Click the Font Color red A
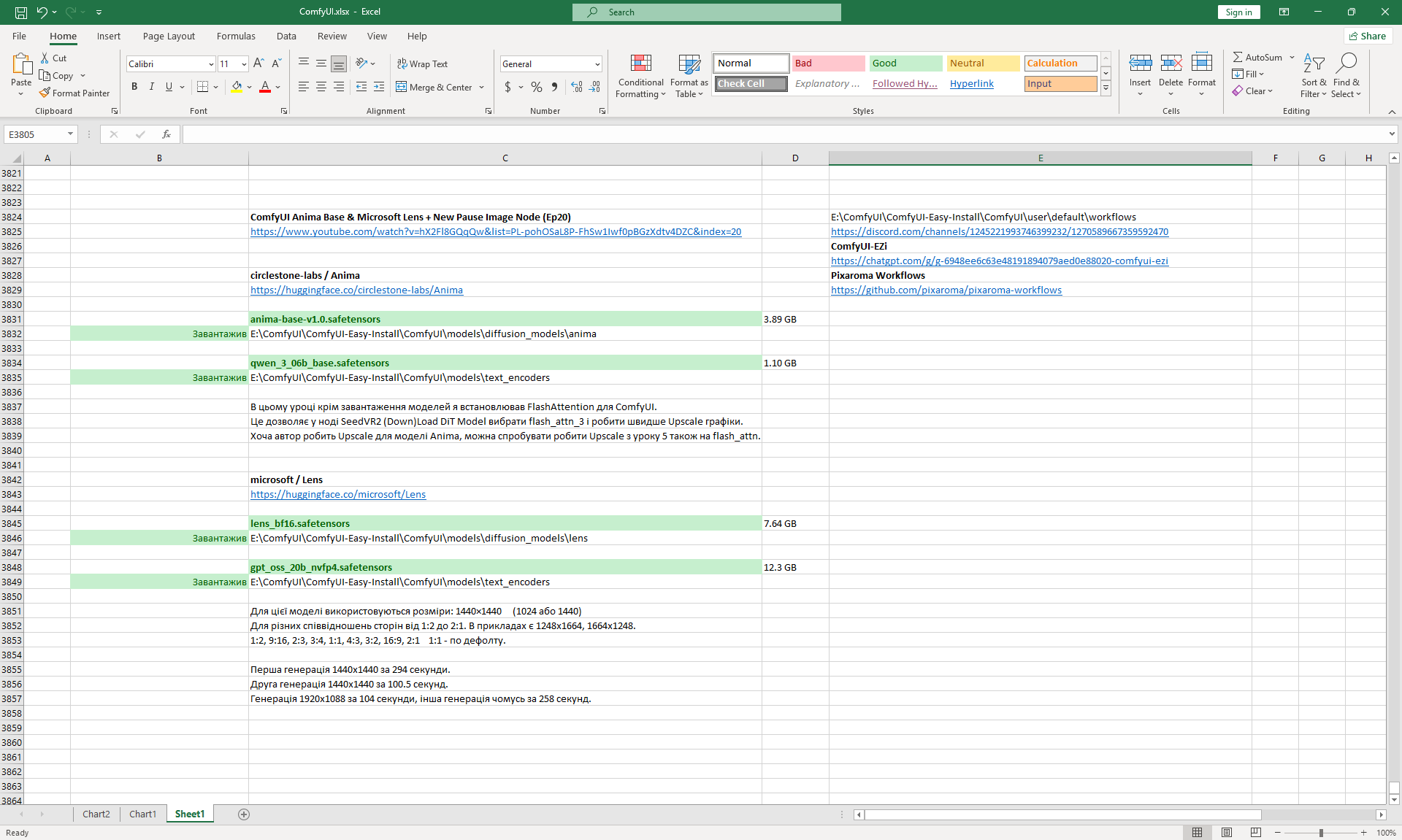This screenshot has width=1402, height=840. tap(265, 87)
